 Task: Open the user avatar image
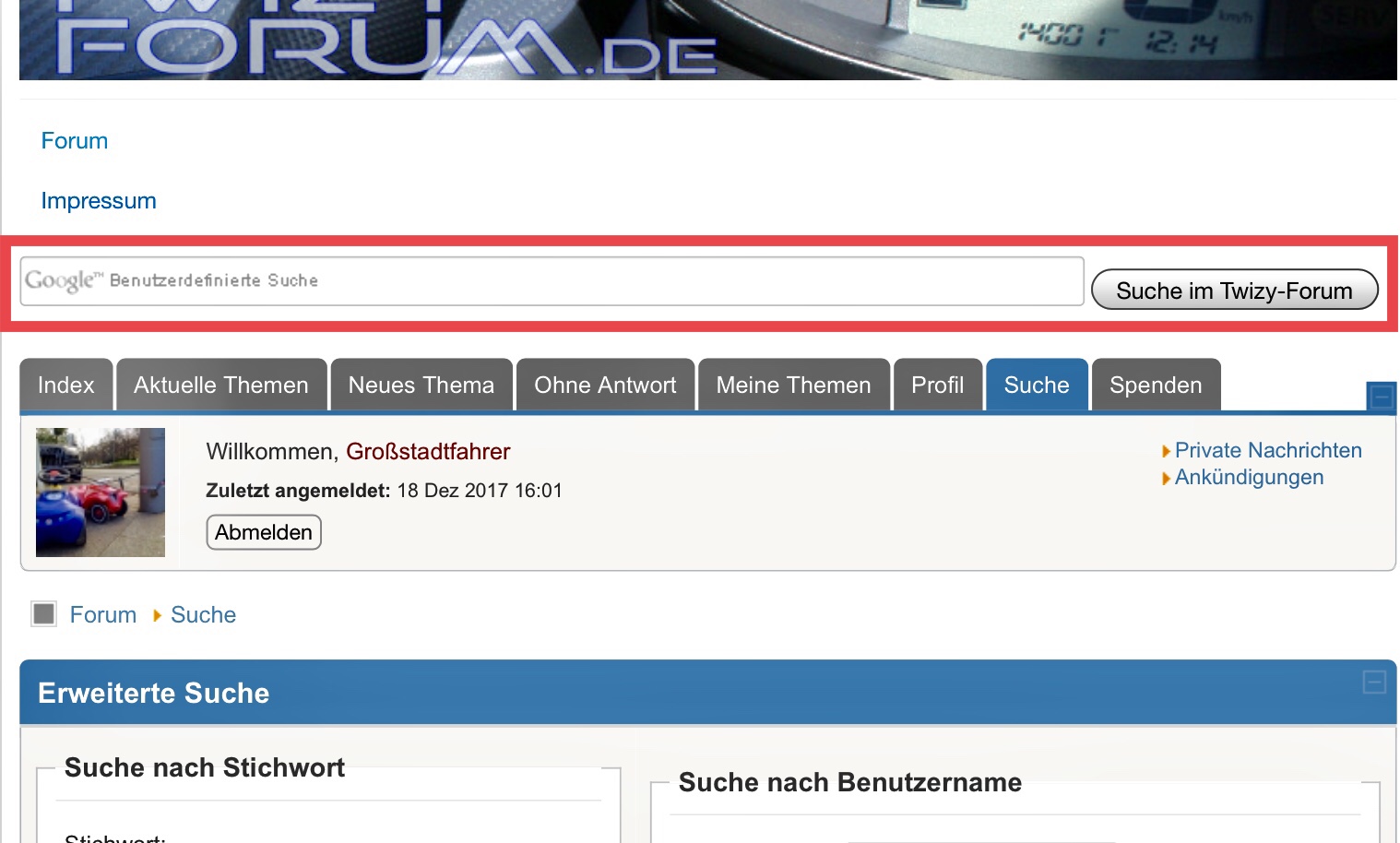(x=101, y=493)
